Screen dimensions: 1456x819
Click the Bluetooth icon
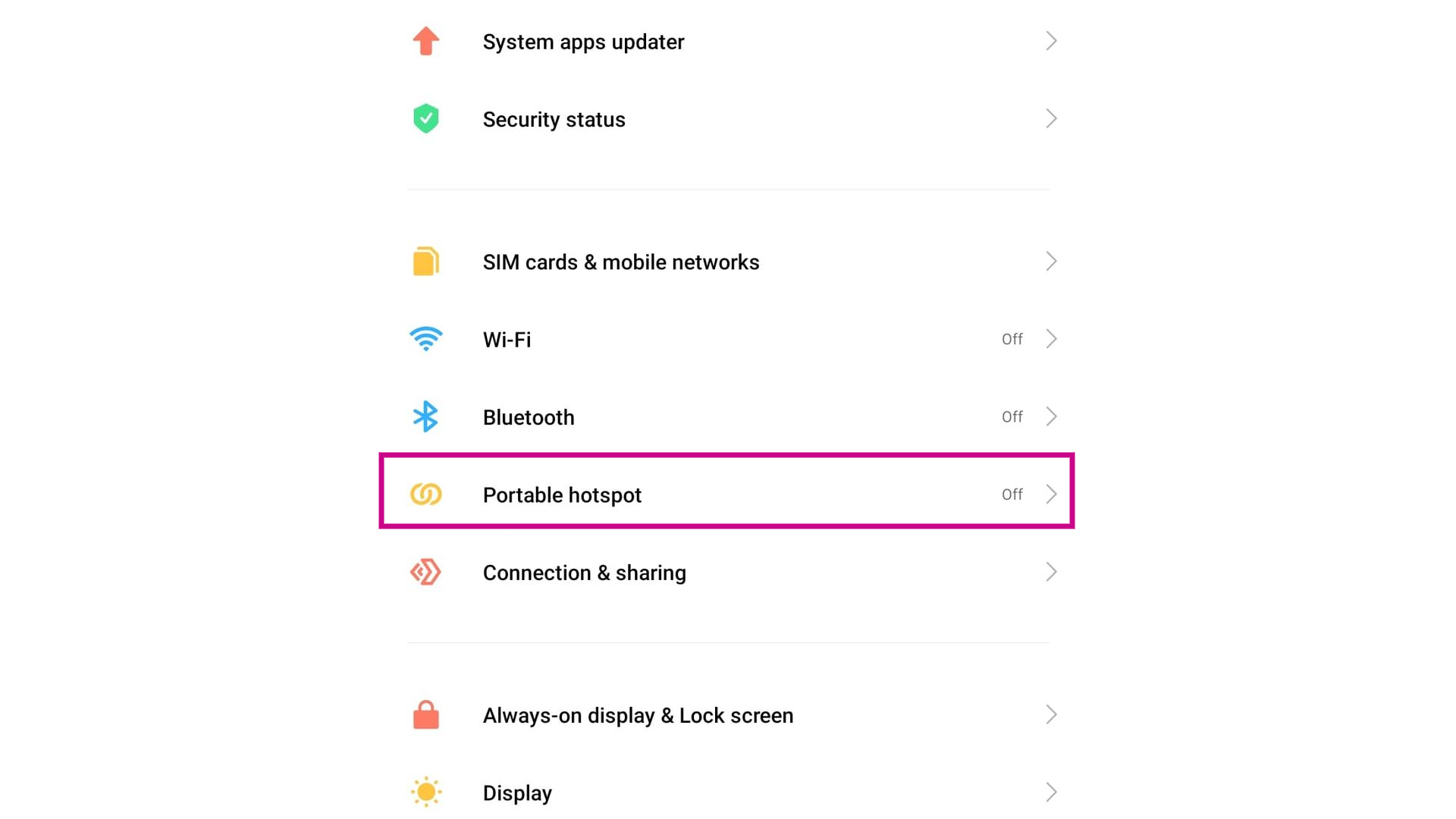[x=425, y=417]
